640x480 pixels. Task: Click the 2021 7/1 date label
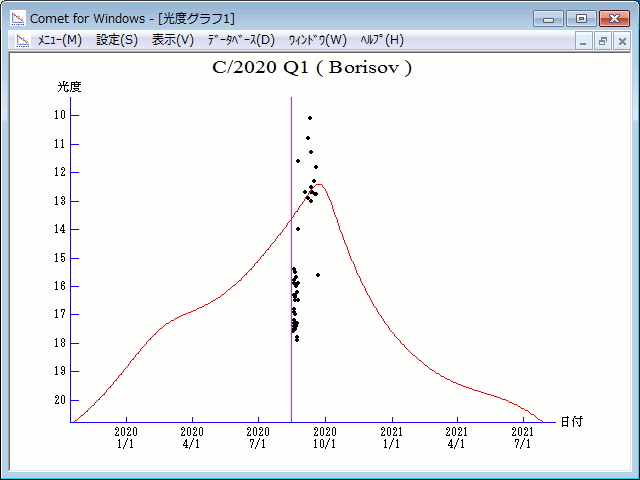click(x=523, y=438)
